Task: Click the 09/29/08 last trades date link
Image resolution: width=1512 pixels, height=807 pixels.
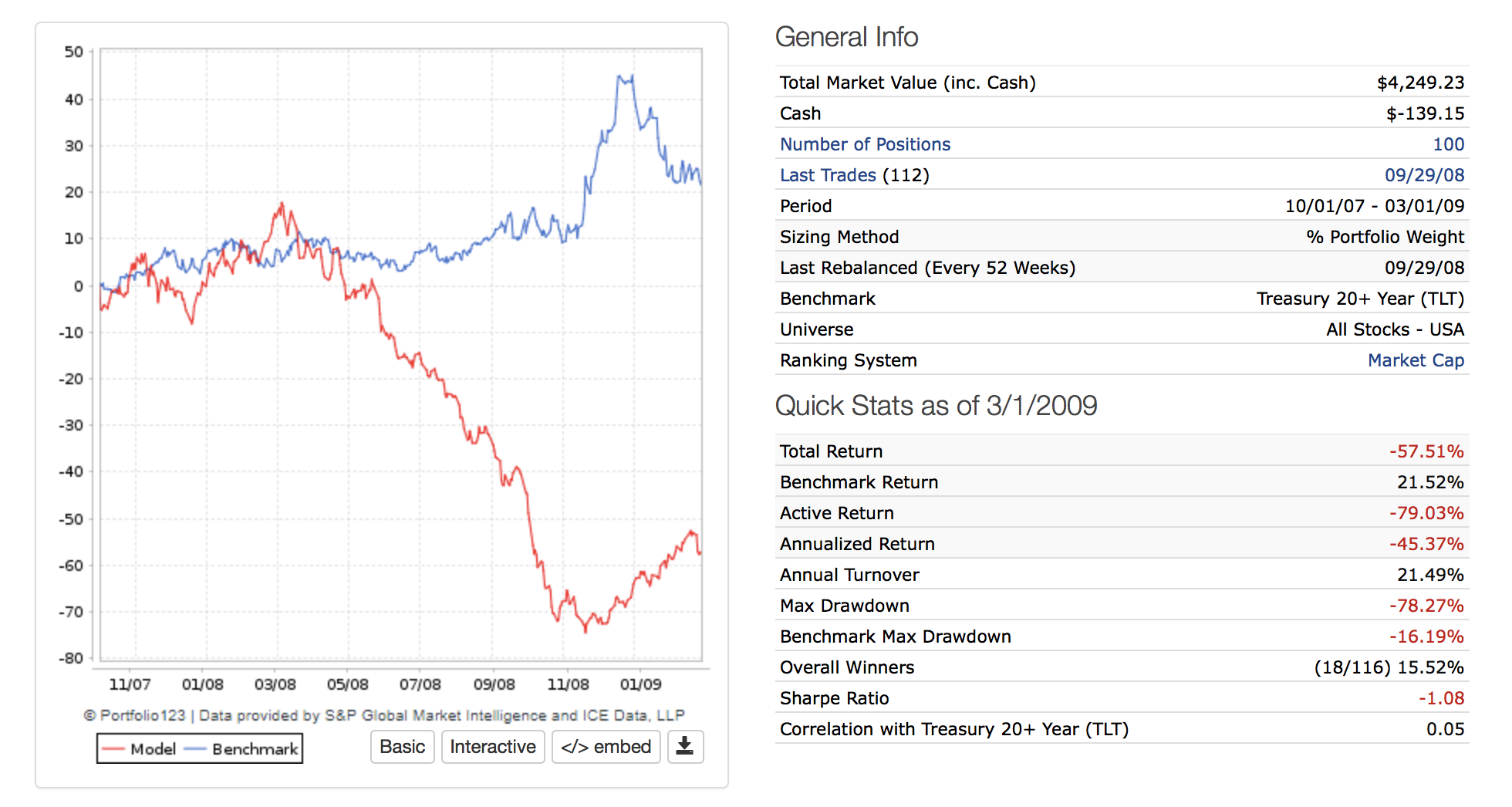Action: [x=1424, y=175]
